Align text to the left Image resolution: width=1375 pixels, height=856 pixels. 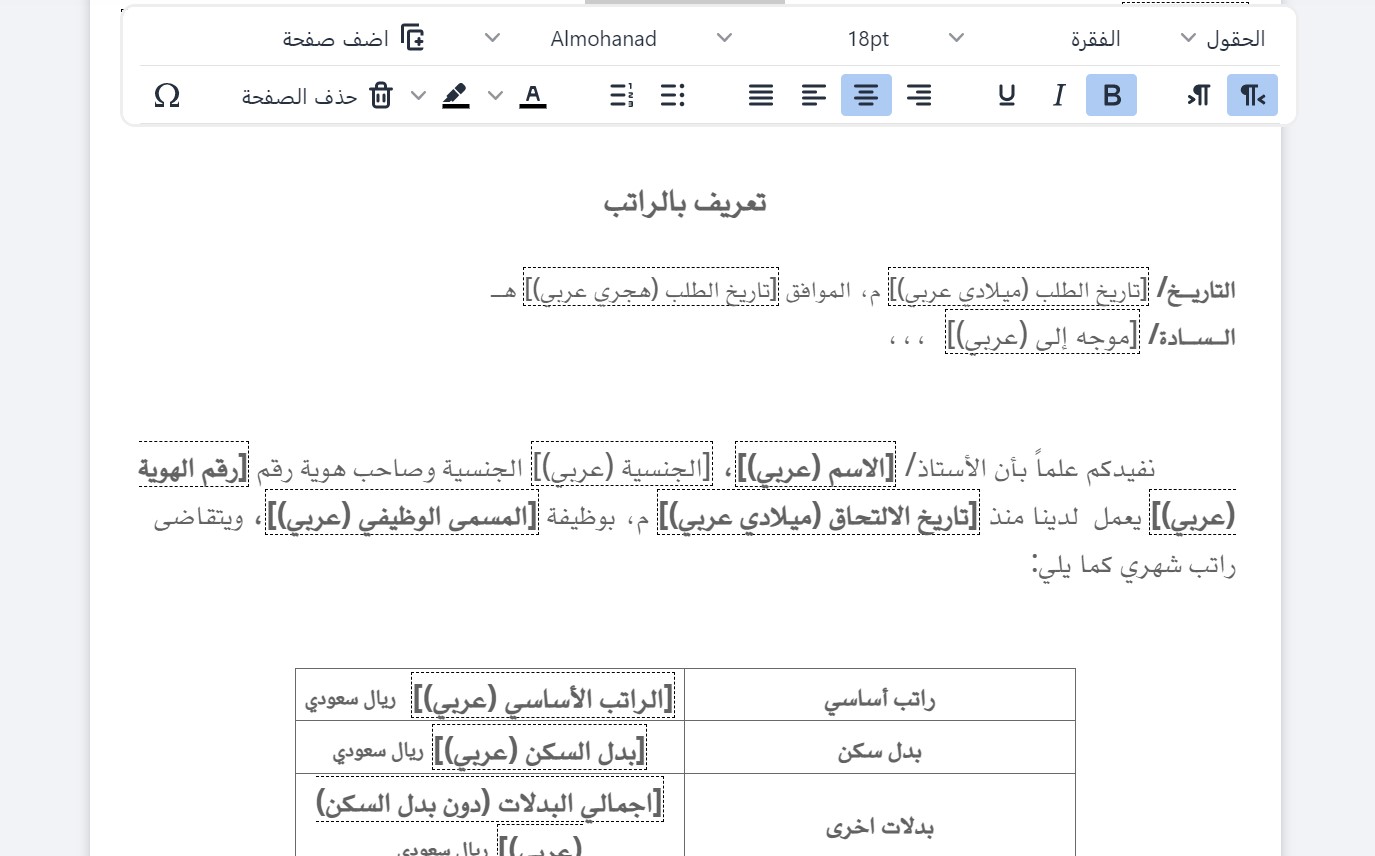click(814, 95)
